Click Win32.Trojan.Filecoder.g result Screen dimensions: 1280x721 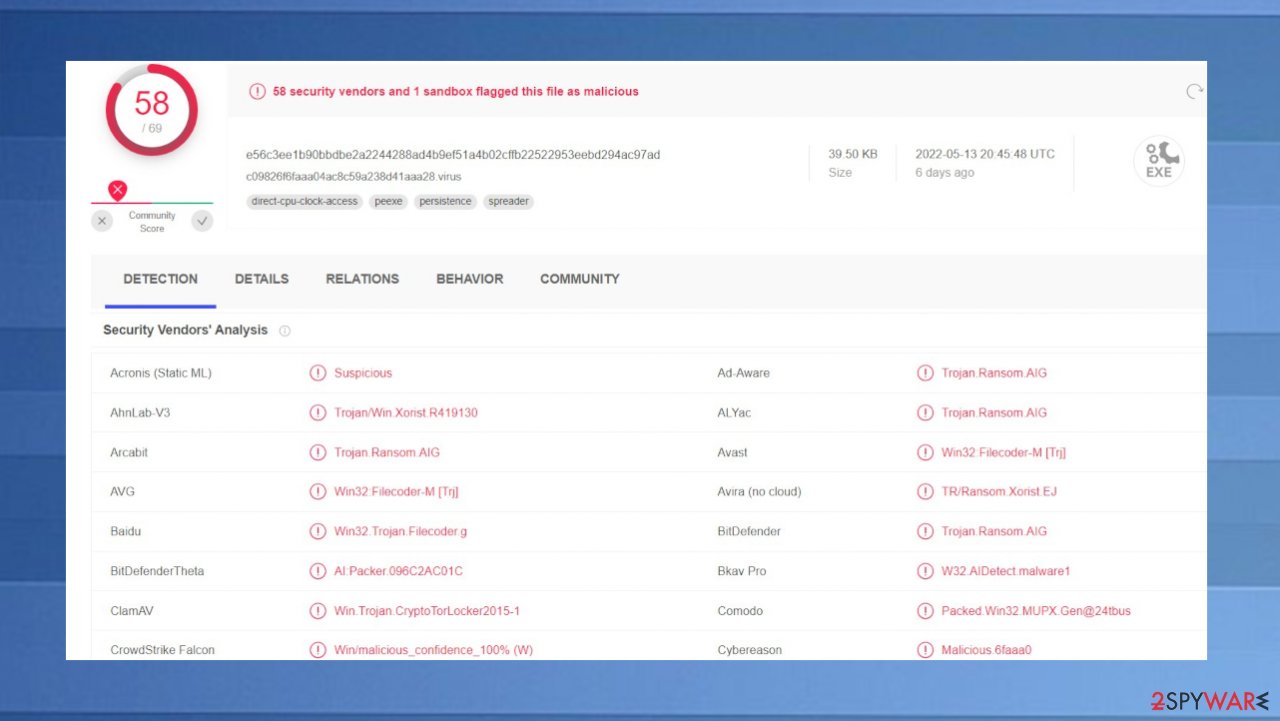(x=400, y=531)
